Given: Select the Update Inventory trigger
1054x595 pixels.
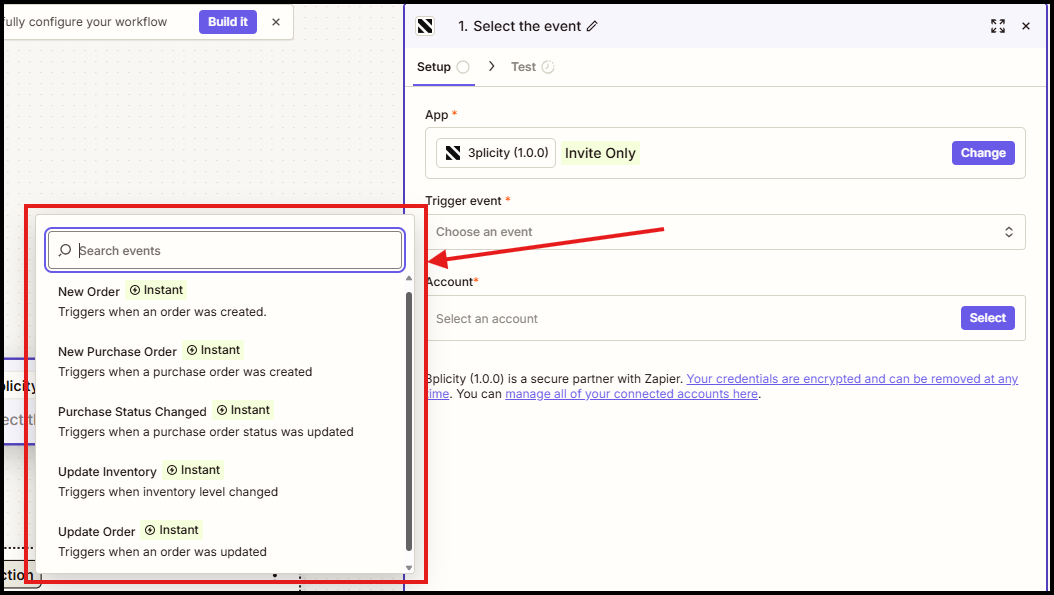Looking at the screenshot, I should click(222, 480).
